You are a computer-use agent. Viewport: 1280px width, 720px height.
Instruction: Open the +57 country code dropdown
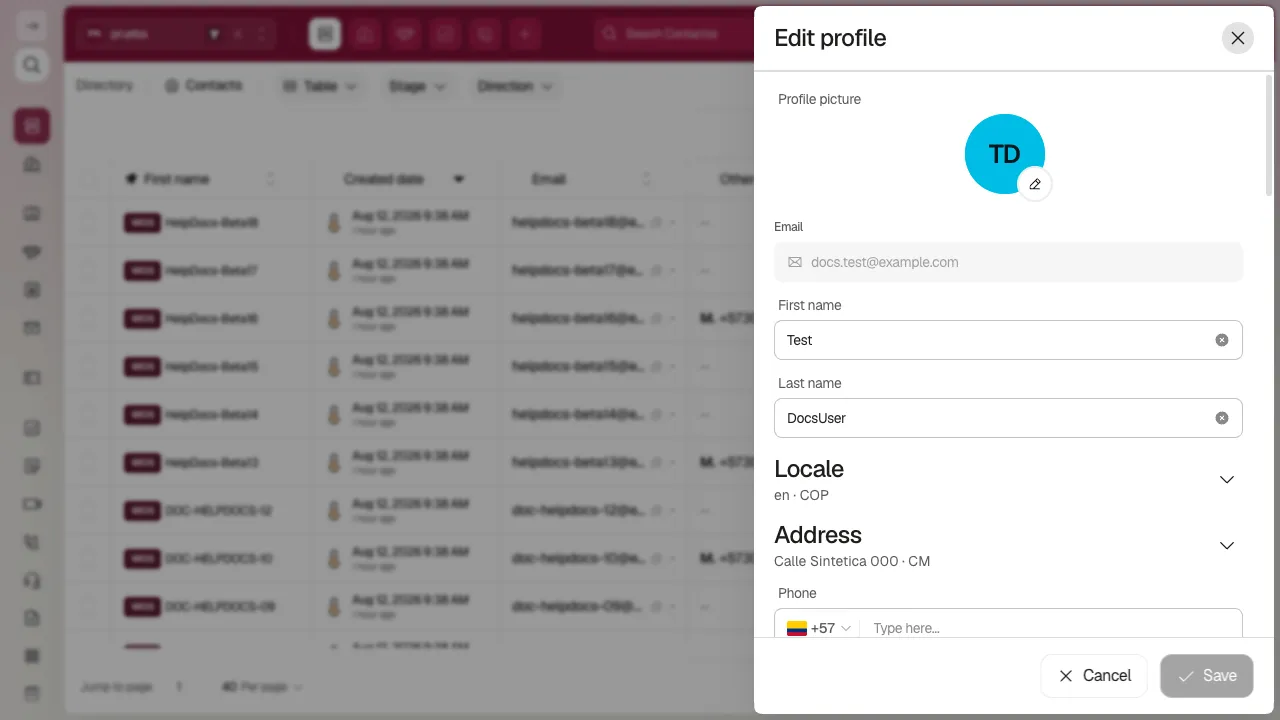pyautogui.click(x=819, y=628)
